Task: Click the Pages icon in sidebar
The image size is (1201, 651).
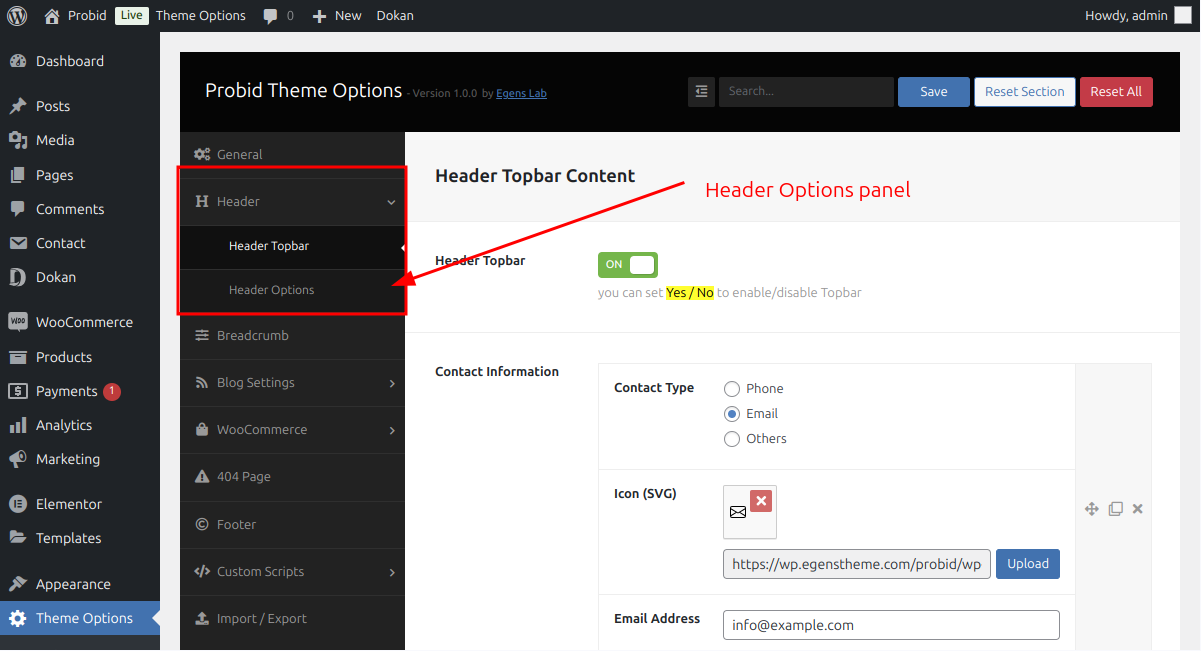Action: point(18,175)
